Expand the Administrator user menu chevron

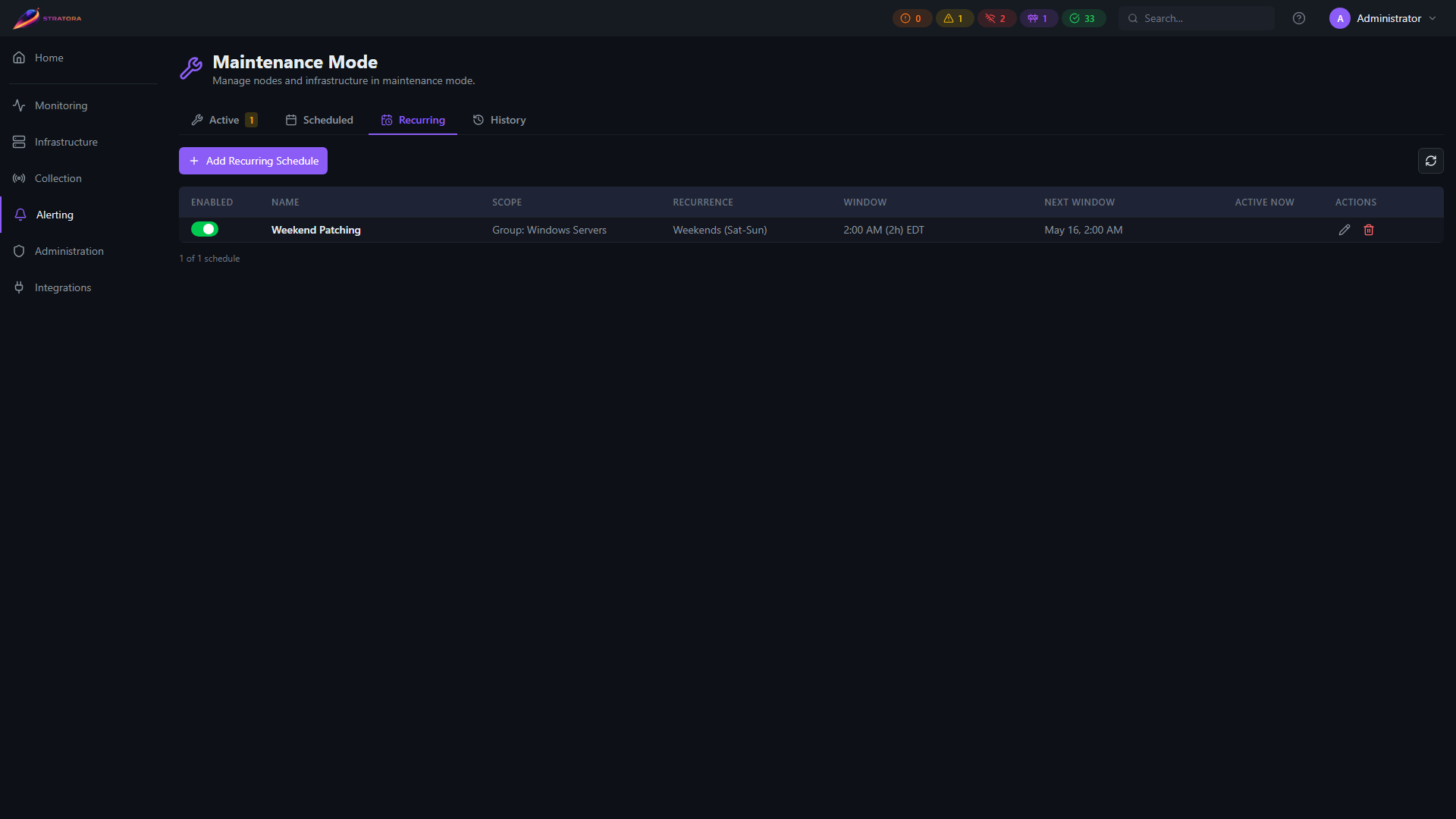point(1432,18)
